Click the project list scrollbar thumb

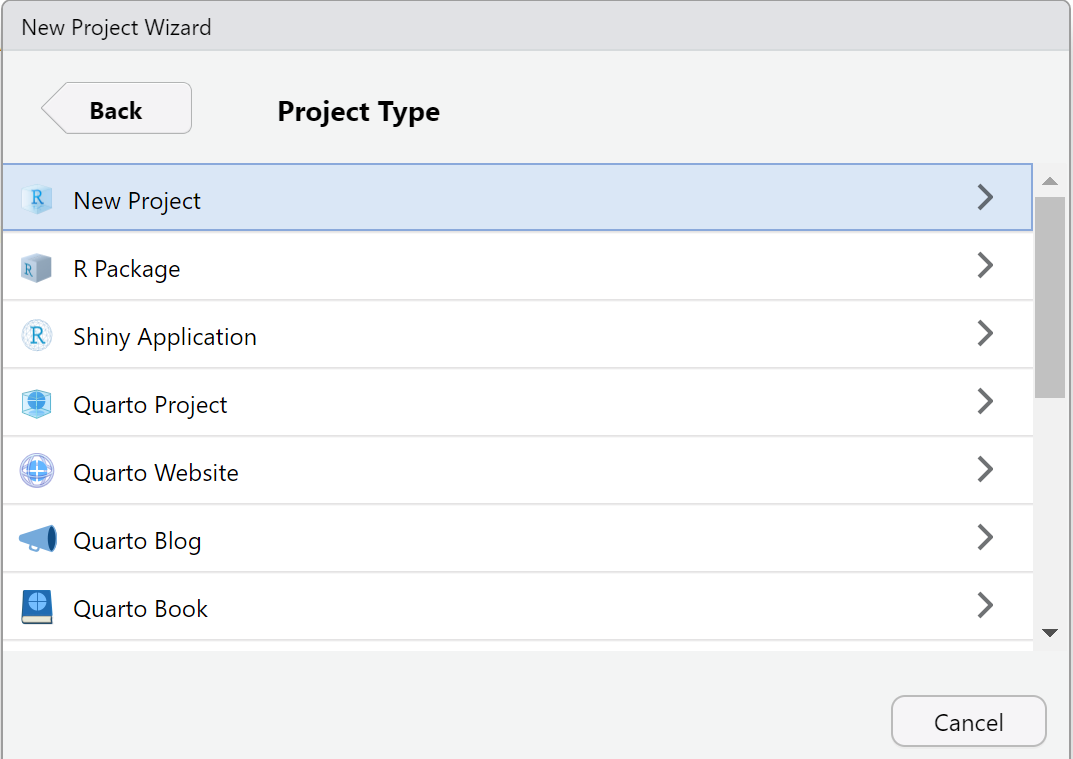(1050, 297)
